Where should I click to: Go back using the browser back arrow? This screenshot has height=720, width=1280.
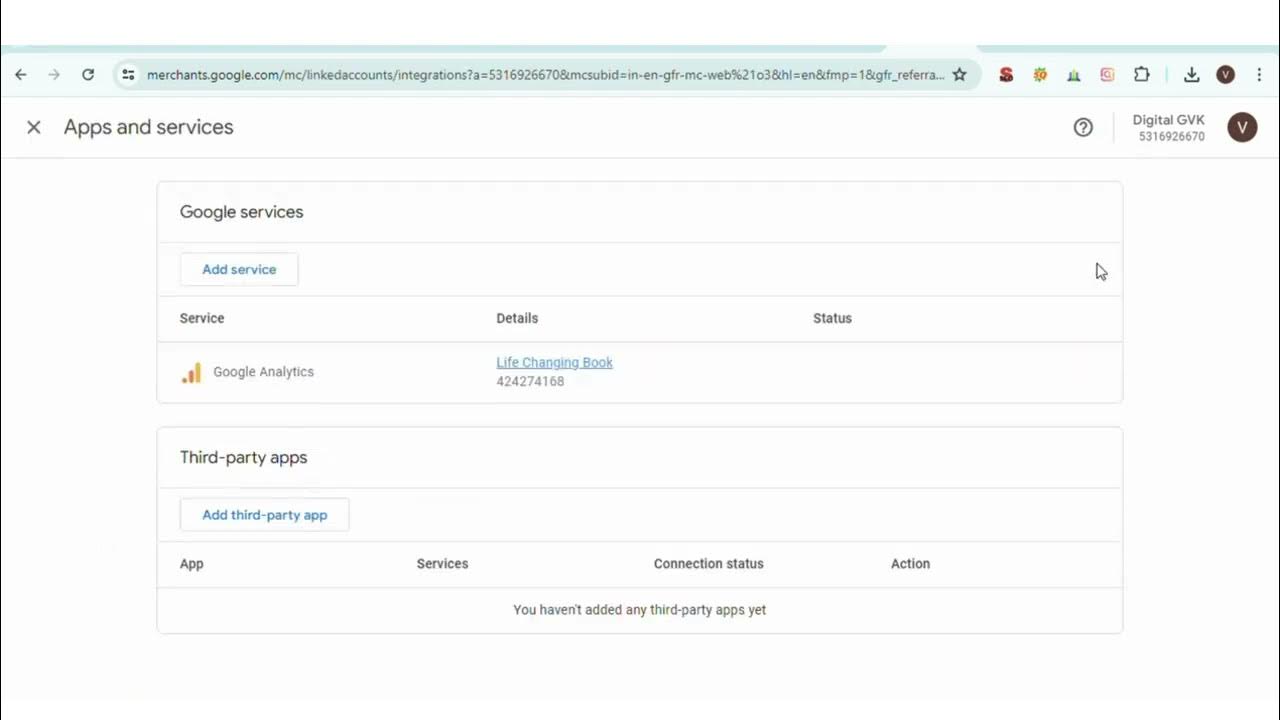pos(21,75)
